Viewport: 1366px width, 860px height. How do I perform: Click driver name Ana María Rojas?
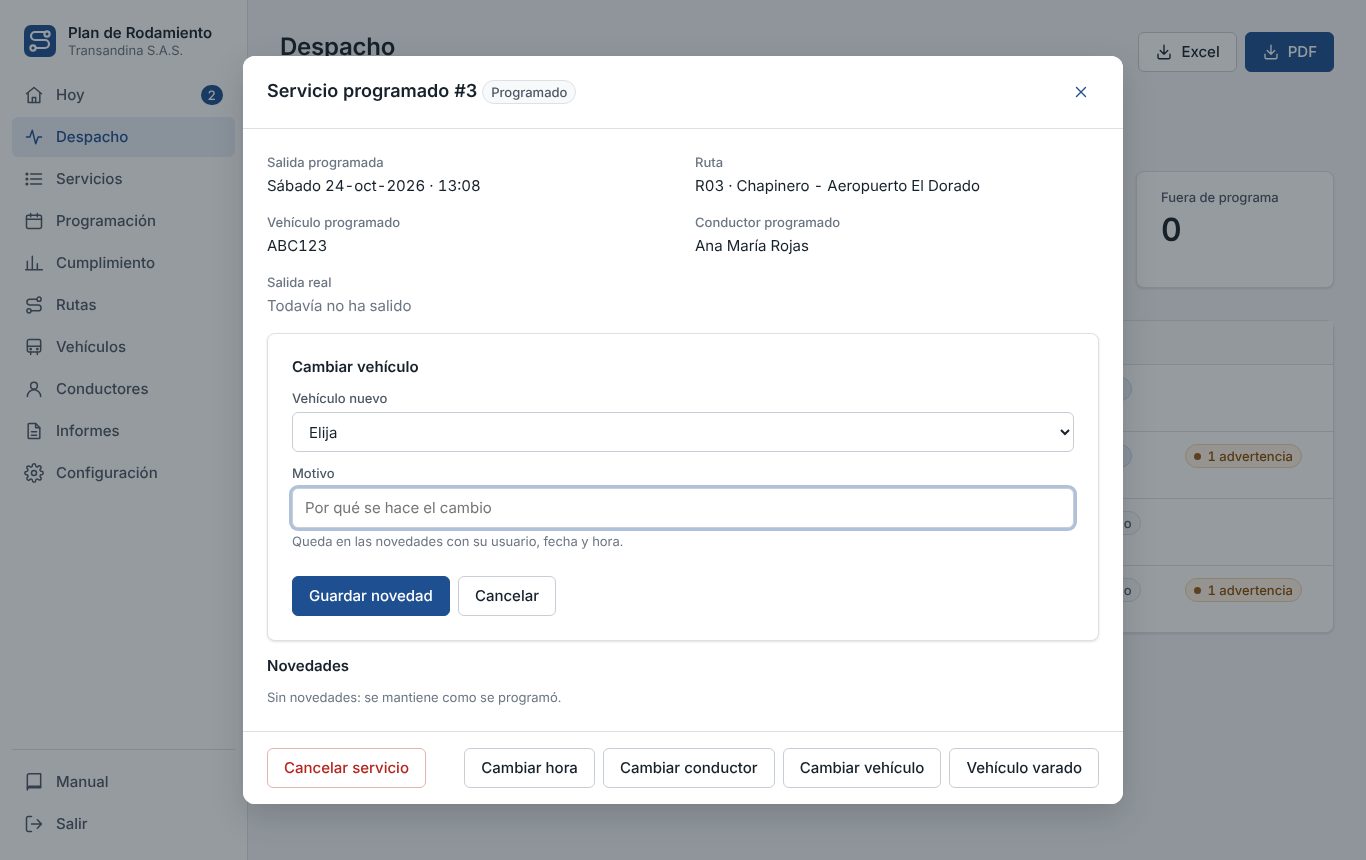point(752,246)
